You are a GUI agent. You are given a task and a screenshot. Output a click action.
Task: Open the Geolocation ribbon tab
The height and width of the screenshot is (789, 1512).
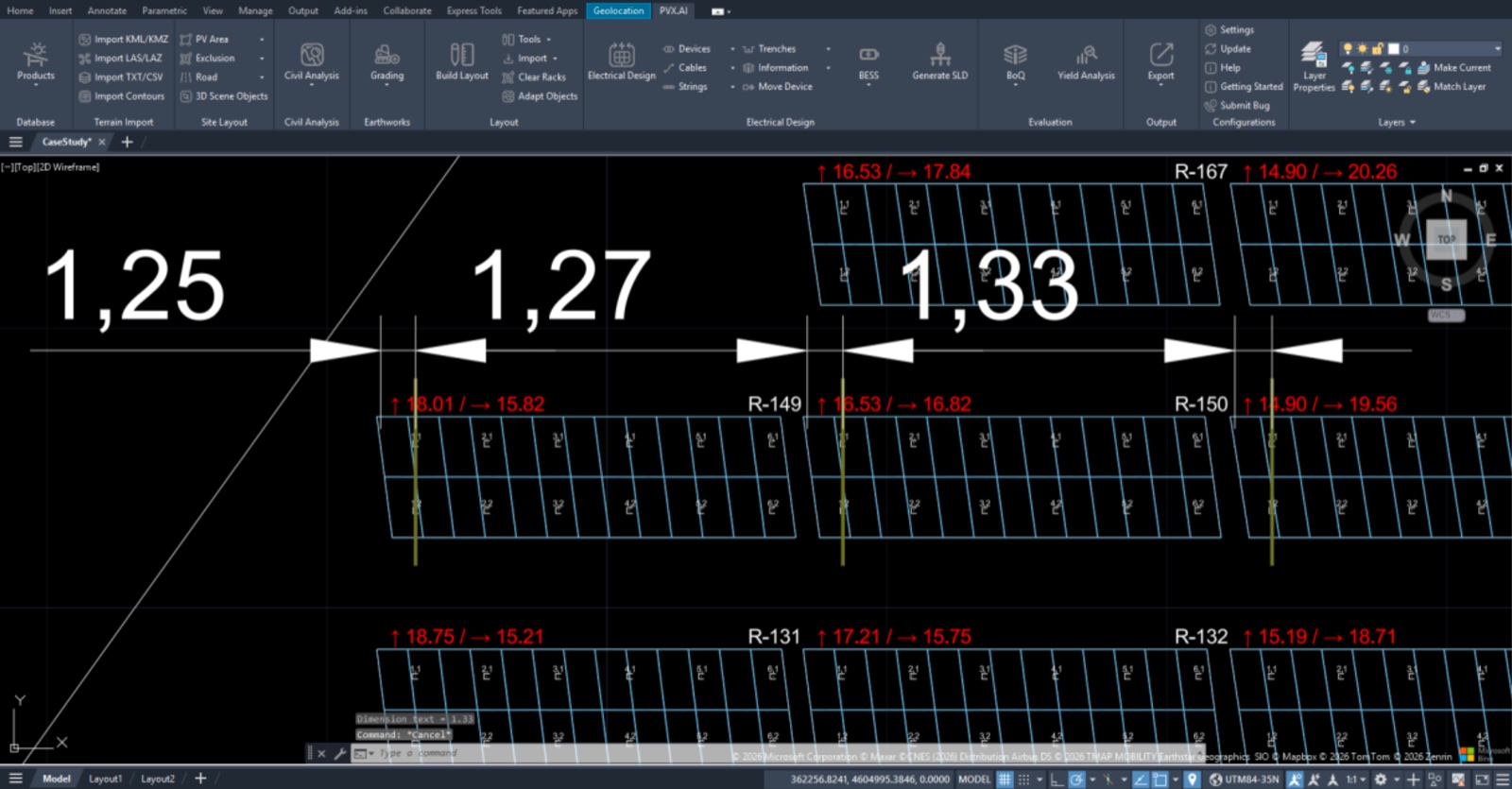[x=618, y=10]
